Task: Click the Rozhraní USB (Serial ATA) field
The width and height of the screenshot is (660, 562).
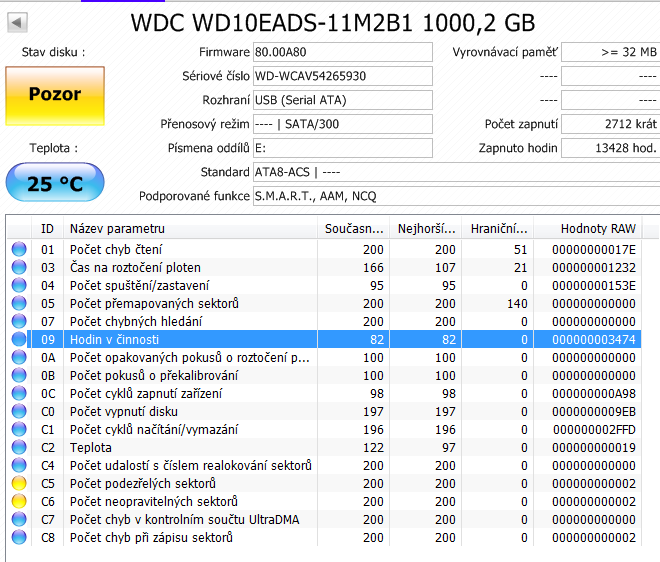Action: tap(343, 100)
